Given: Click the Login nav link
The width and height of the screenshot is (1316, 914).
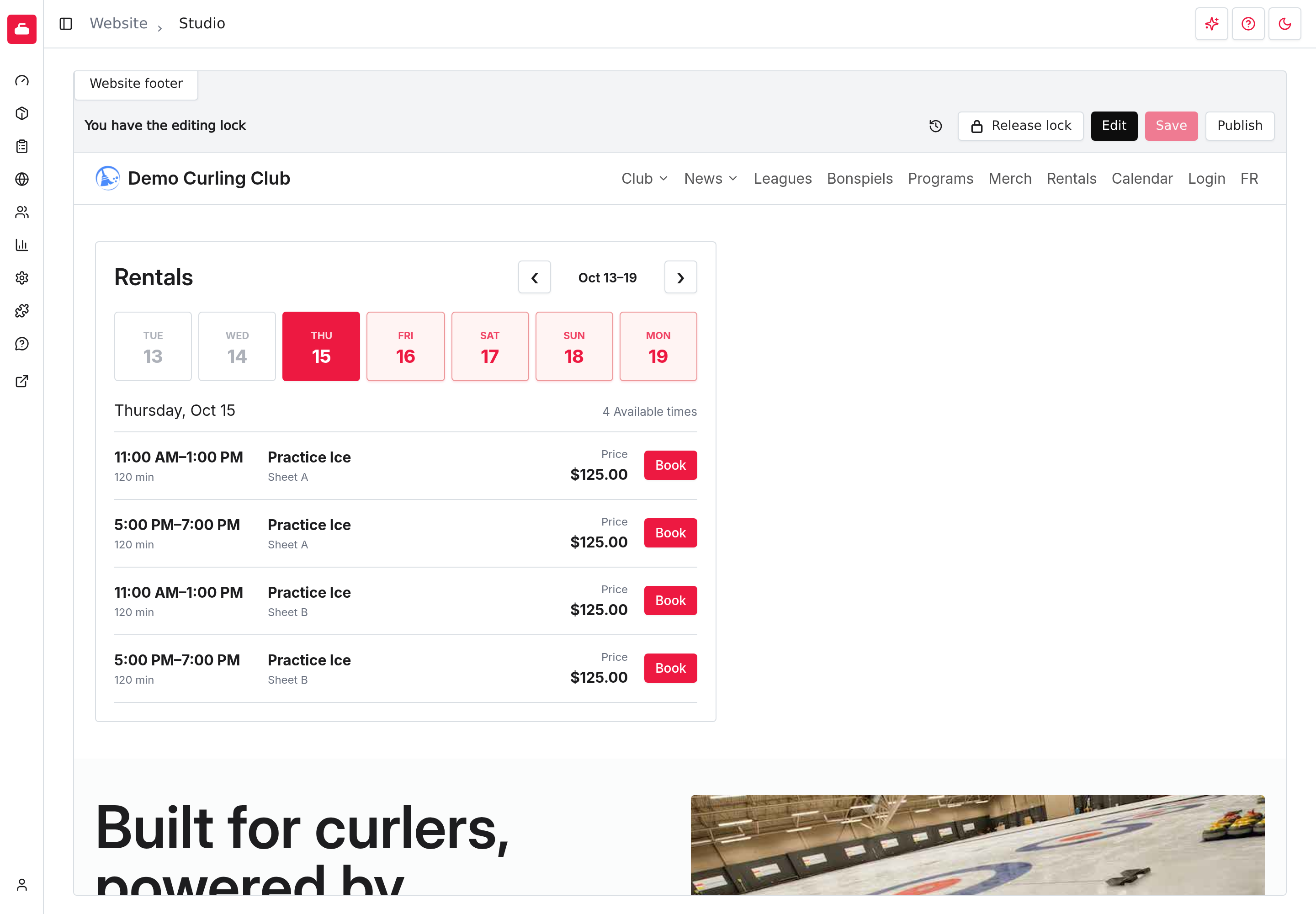Looking at the screenshot, I should [x=1206, y=179].
